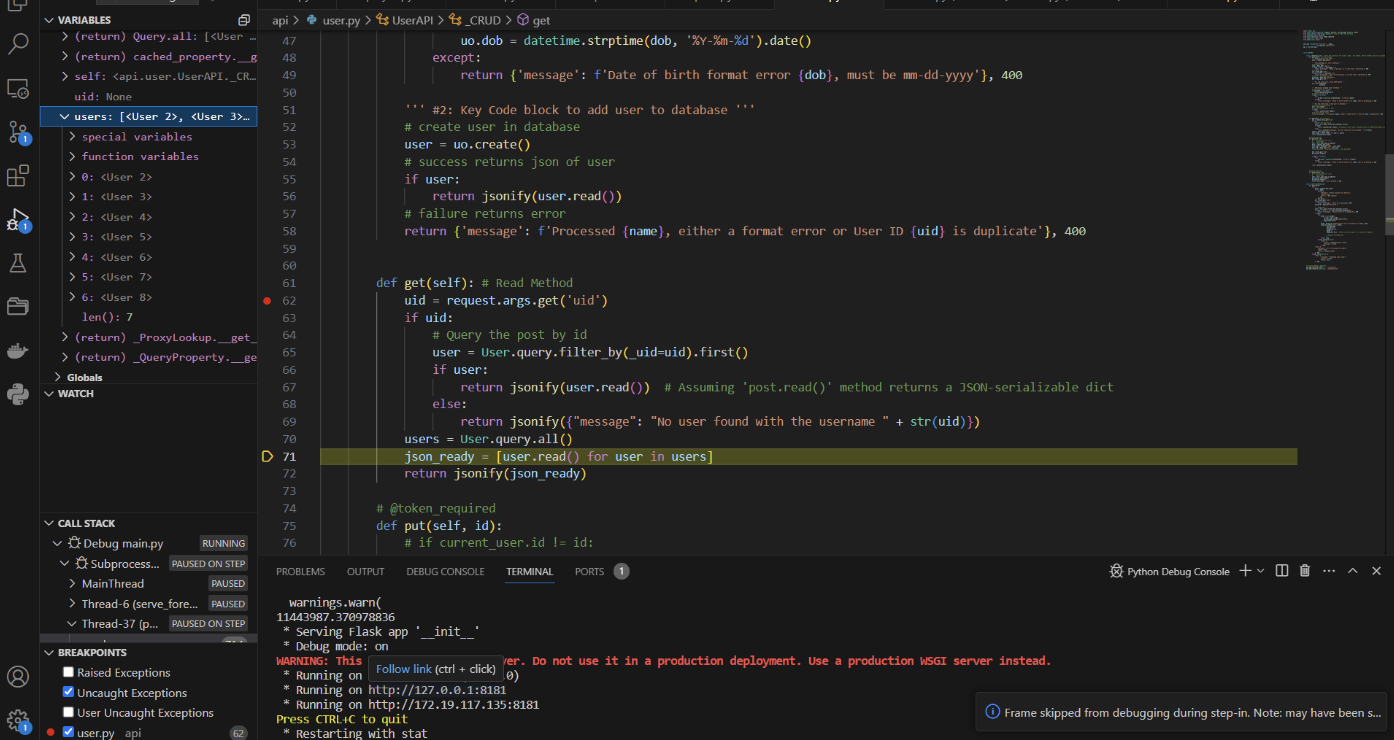Open the folders icon in activity bar
The image size is (1394, 740).
pyautogui.click(x=19, y=306)
